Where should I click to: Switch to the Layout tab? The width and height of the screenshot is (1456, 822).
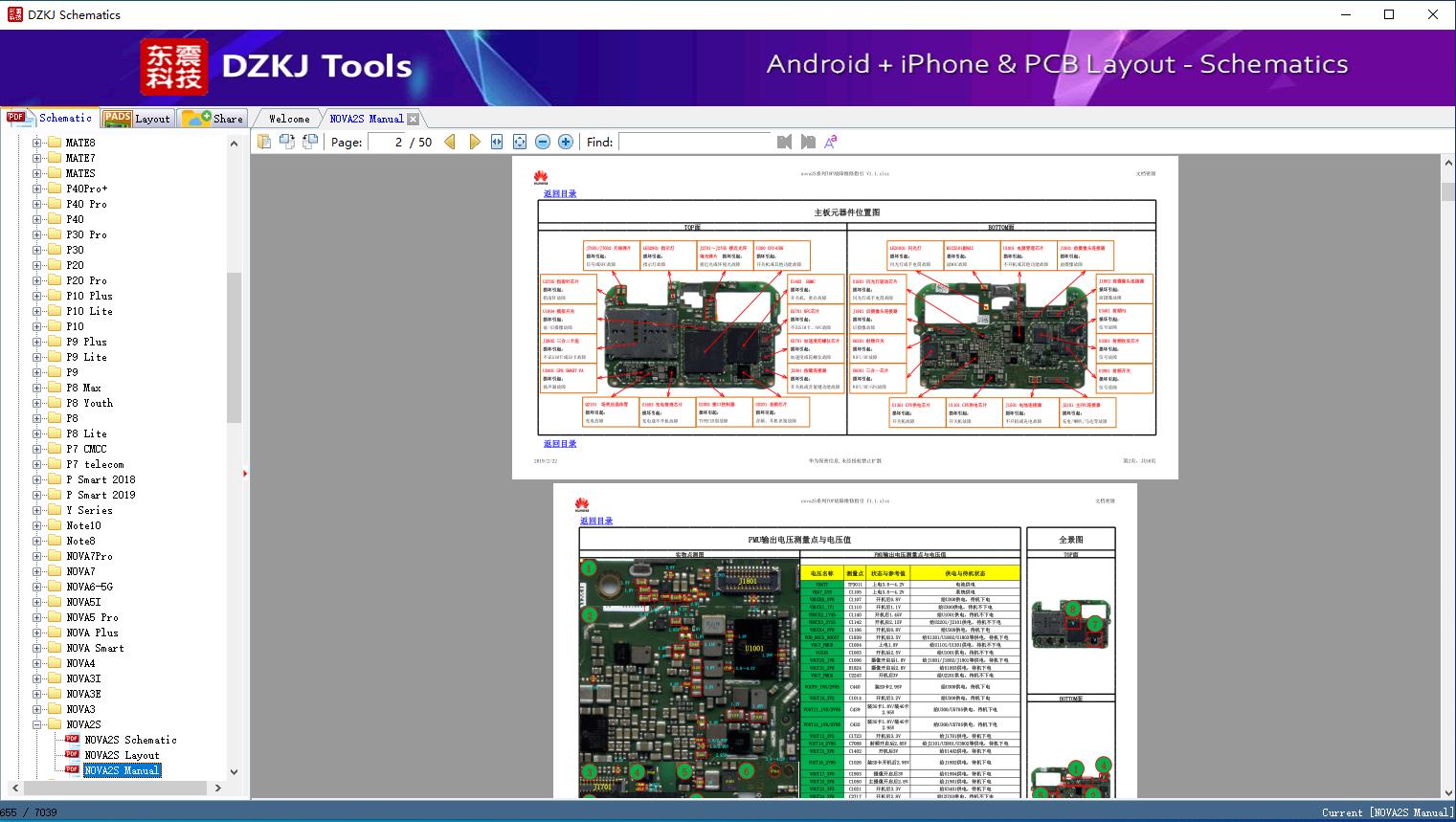[x=136, y=119]
